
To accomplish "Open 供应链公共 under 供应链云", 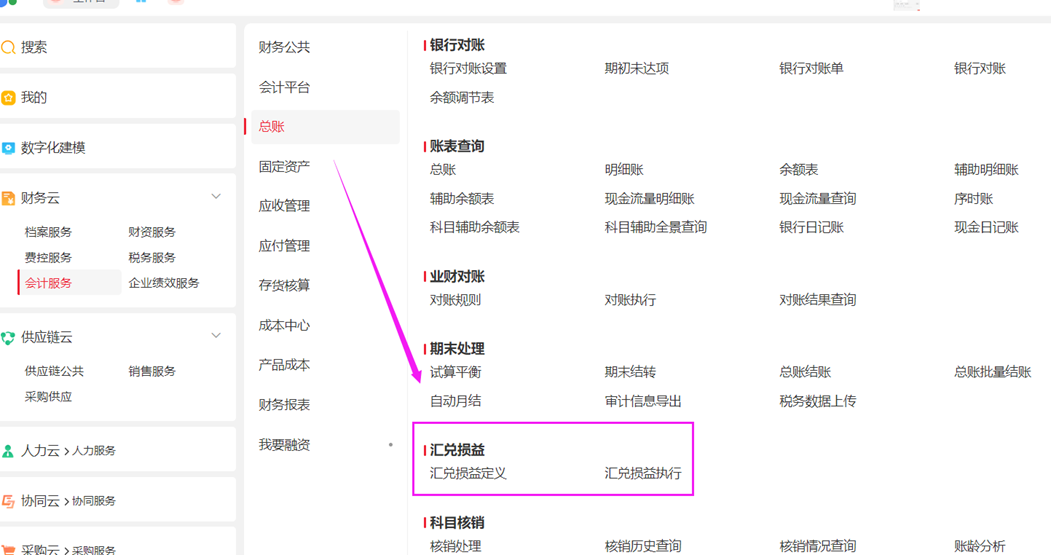I will click(x=54, y=371).
